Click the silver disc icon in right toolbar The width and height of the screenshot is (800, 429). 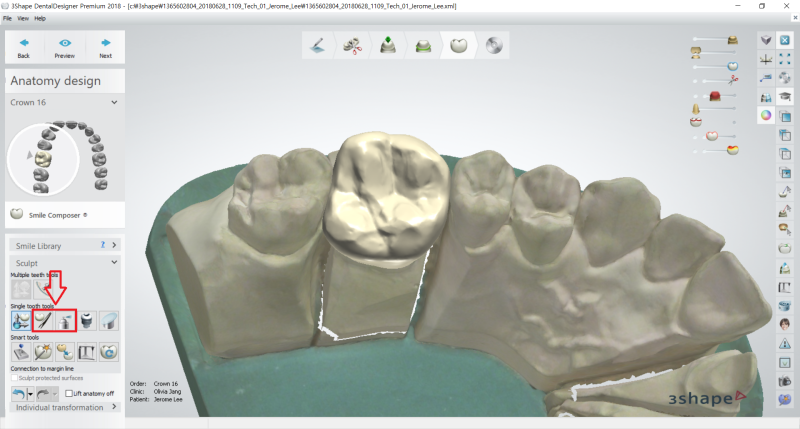pos(785,78)
